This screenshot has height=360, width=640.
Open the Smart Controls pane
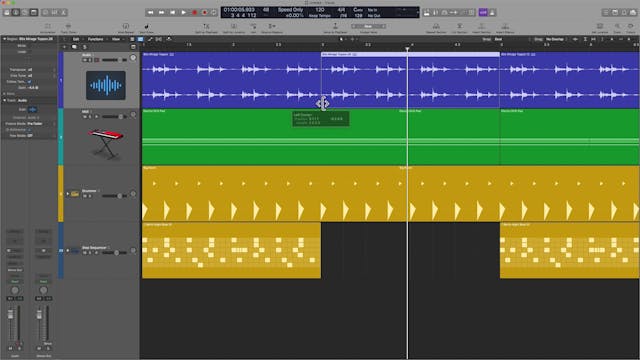(x=46, y=13)
